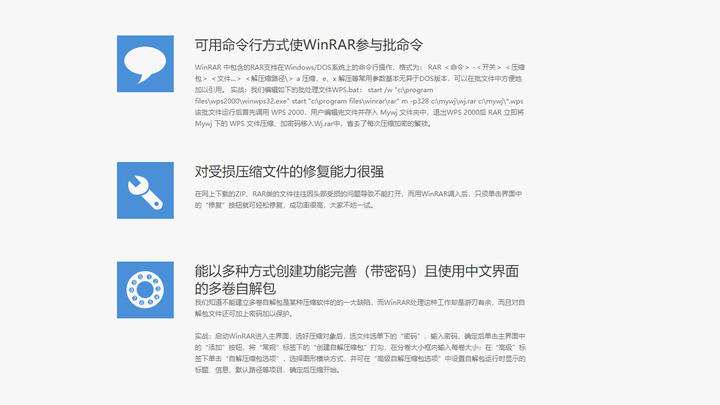Select the heading 可用命令行方式使WinRAR参与批命令
Screen dimensions: 720x405
click(x=309, y=45)
